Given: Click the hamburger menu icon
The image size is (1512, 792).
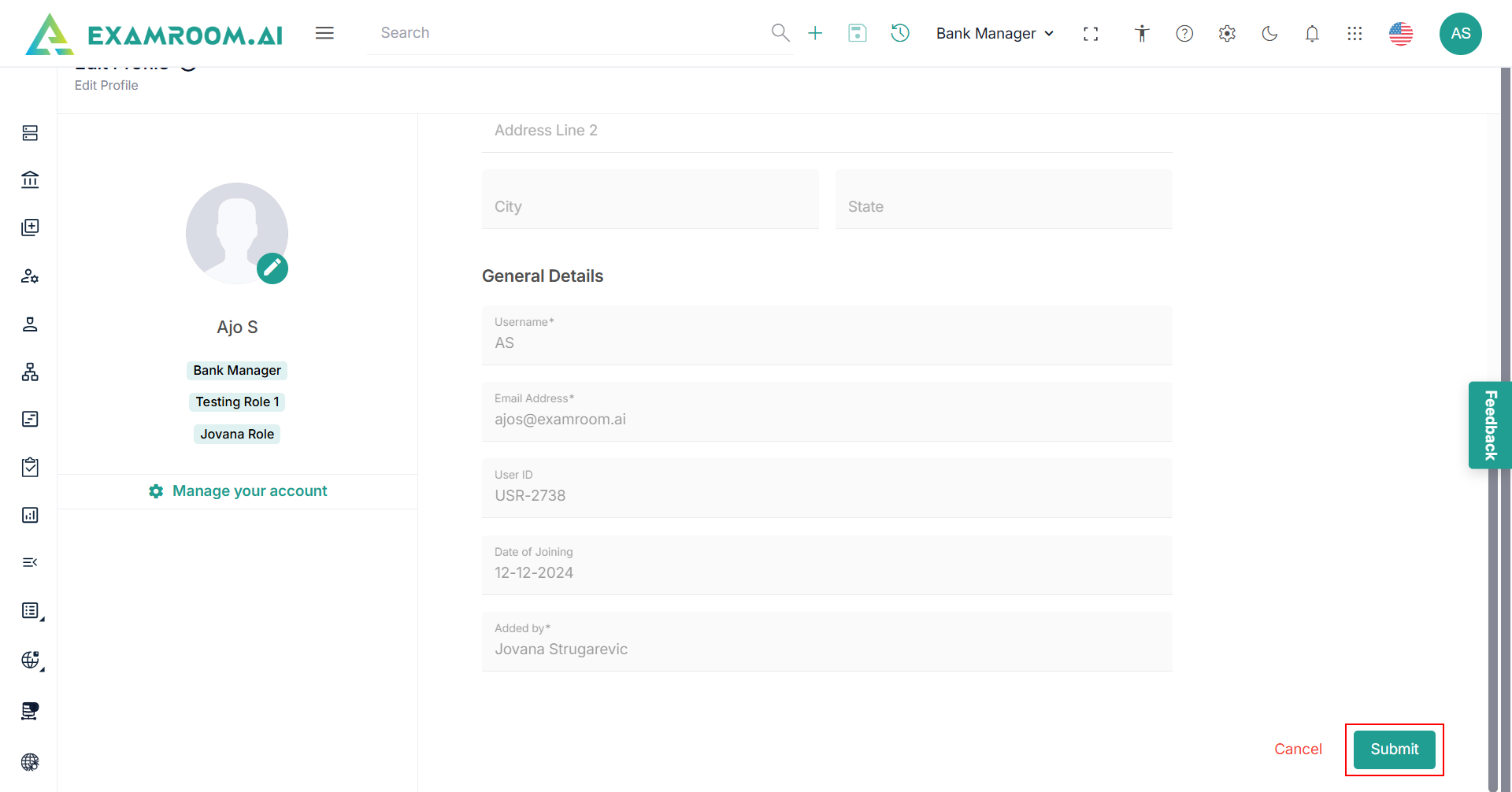Looking at the screenshot, I should (x=324, y=33).
